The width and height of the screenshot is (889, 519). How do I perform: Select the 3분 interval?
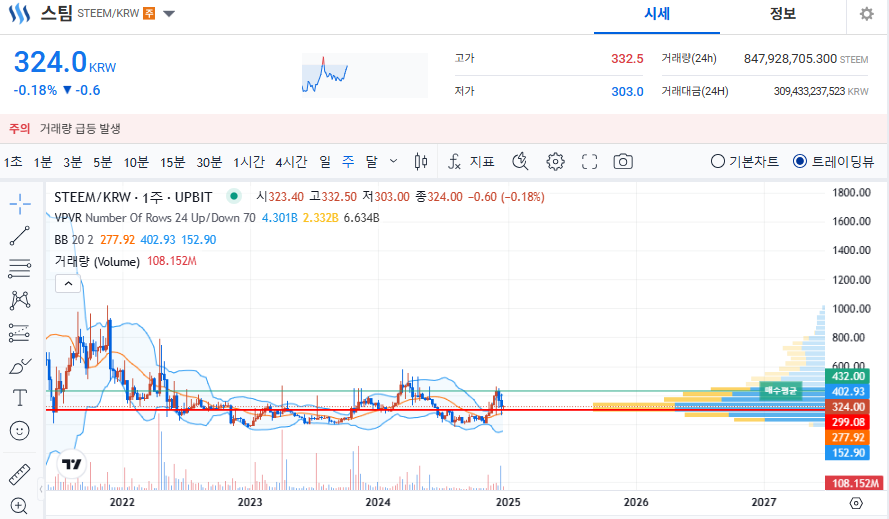pyautogui.click(x=73, y=162)
